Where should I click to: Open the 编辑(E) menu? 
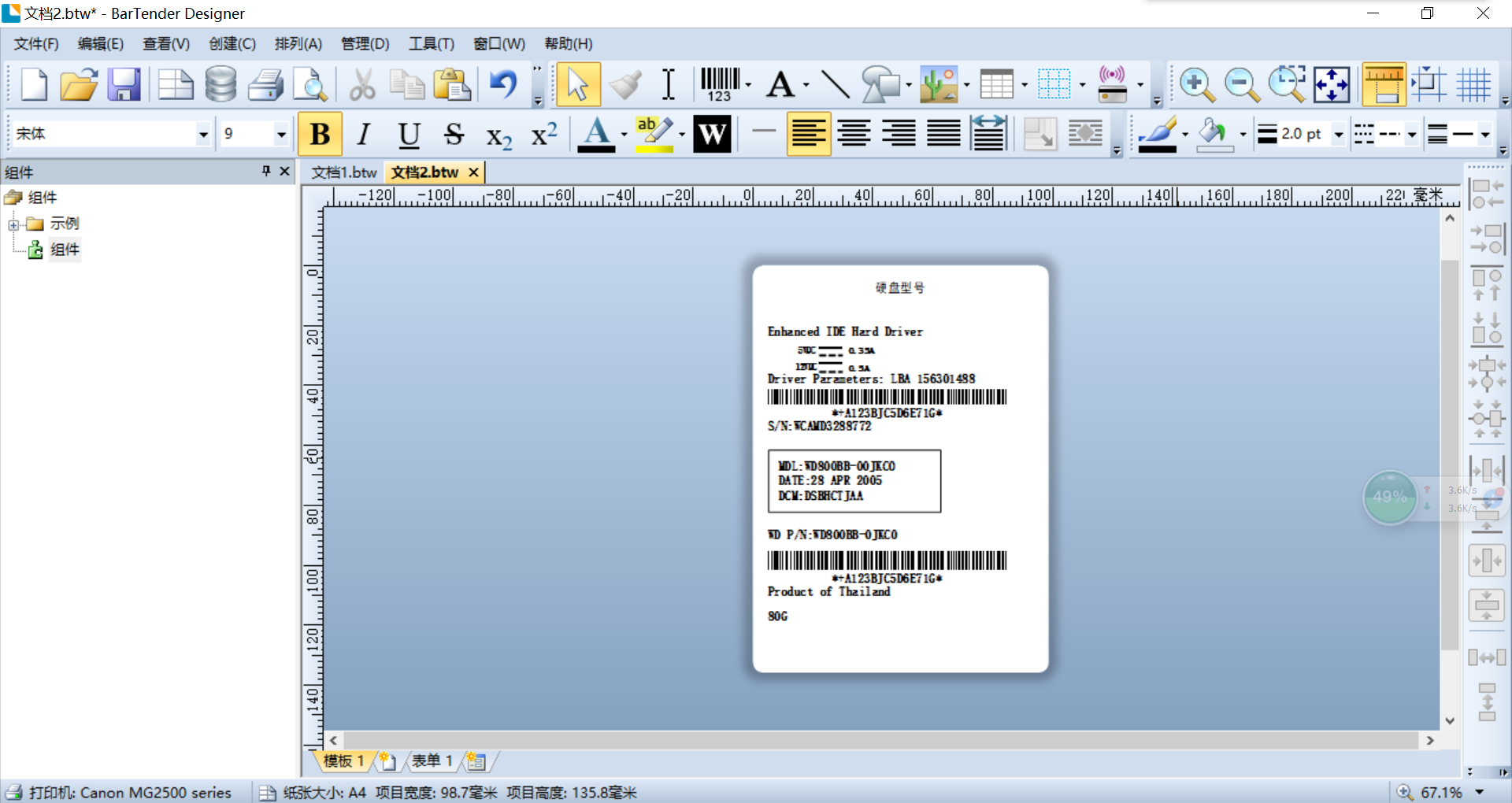(100, 43)
